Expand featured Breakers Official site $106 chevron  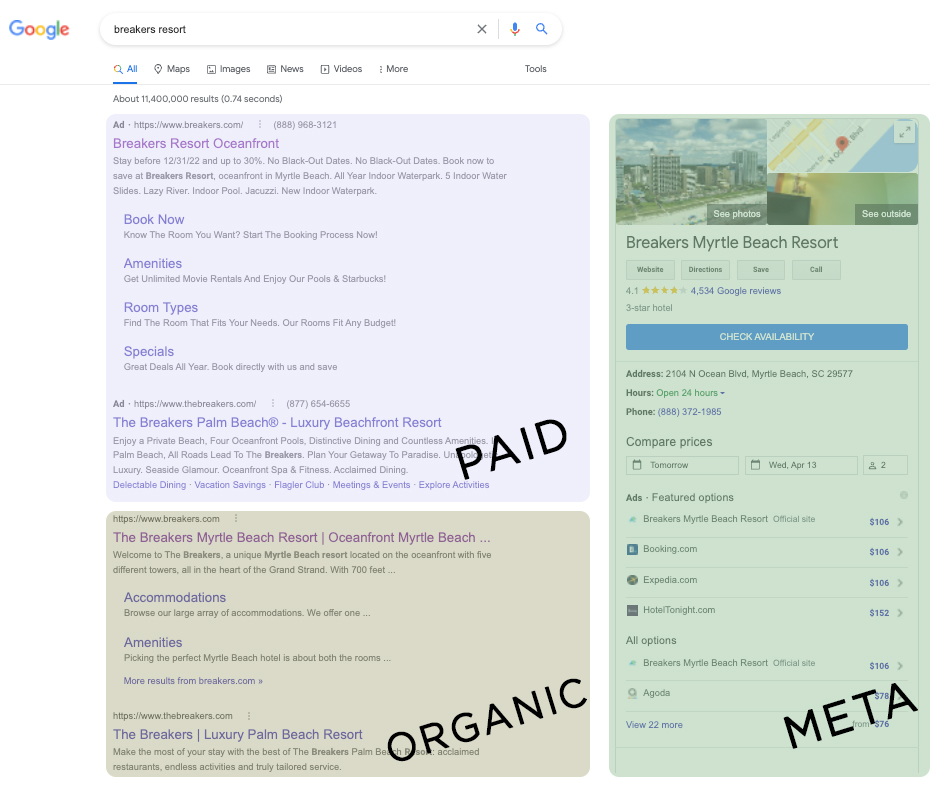pos(900,522)
